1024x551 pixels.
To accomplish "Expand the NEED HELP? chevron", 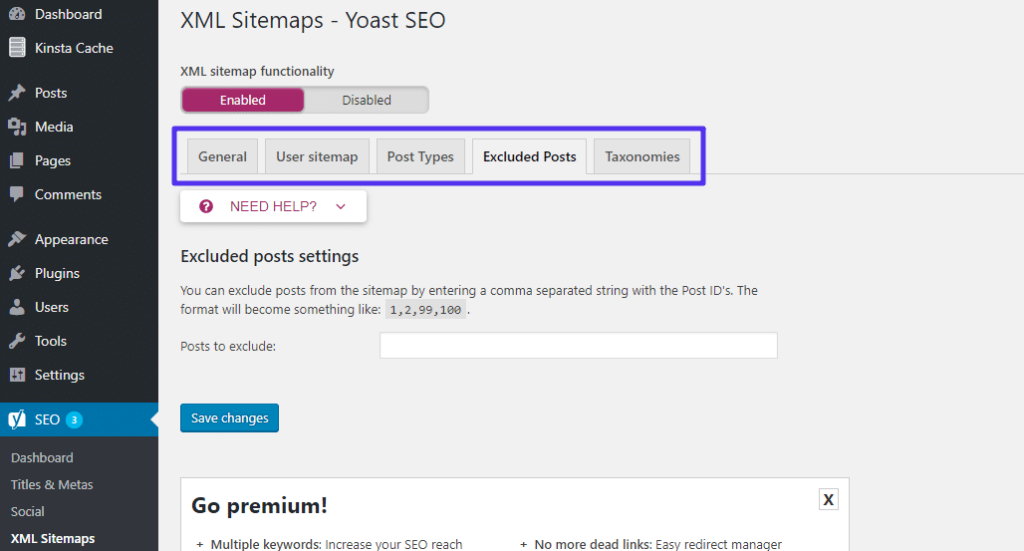I will [x=340, y=206].
